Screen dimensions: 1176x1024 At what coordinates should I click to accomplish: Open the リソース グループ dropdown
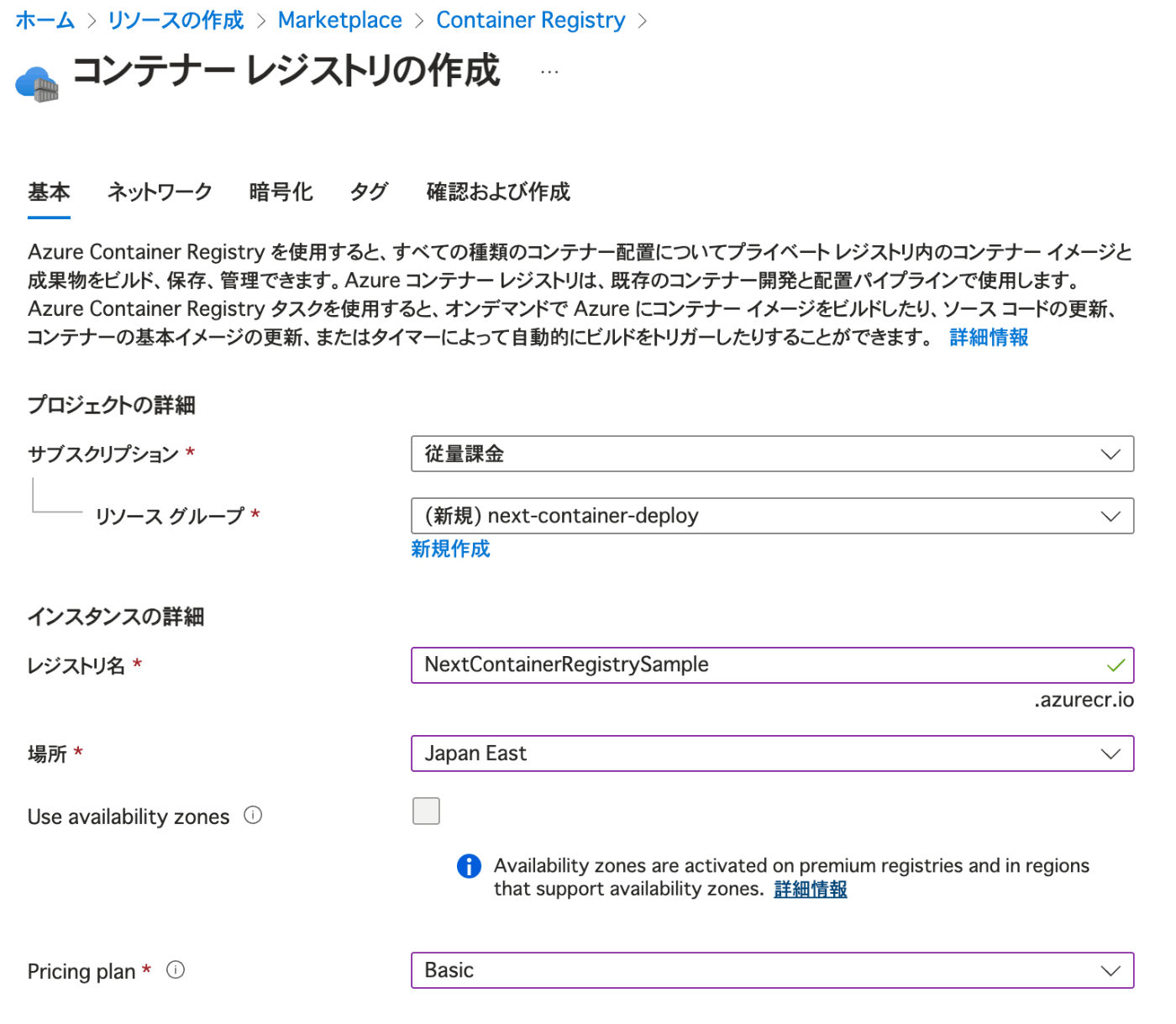772,516
